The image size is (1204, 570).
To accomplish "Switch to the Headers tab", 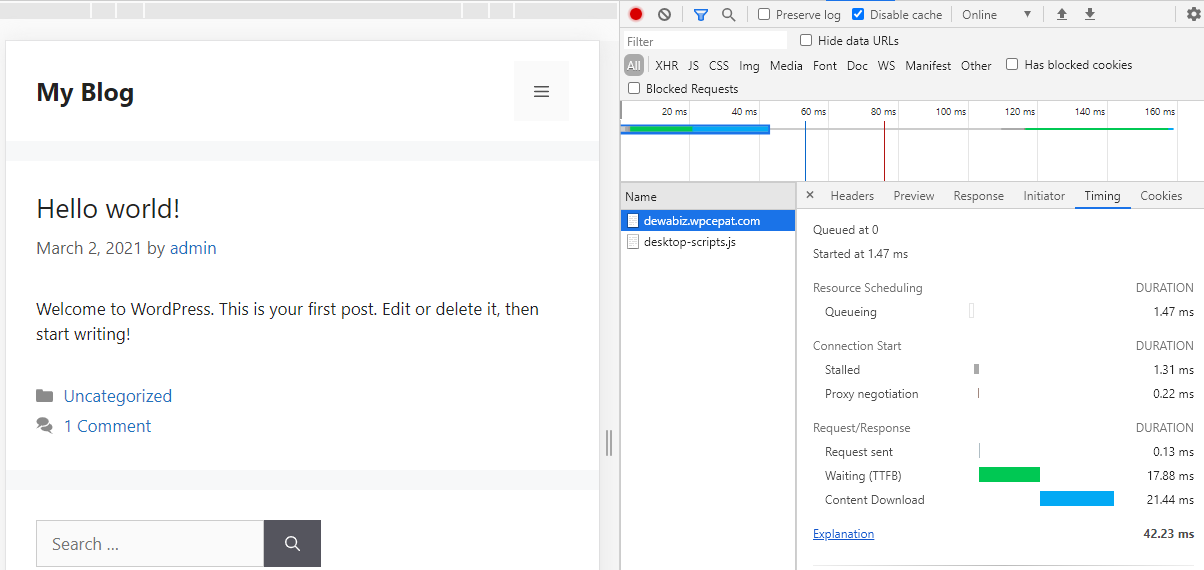I will pos(852,196).
